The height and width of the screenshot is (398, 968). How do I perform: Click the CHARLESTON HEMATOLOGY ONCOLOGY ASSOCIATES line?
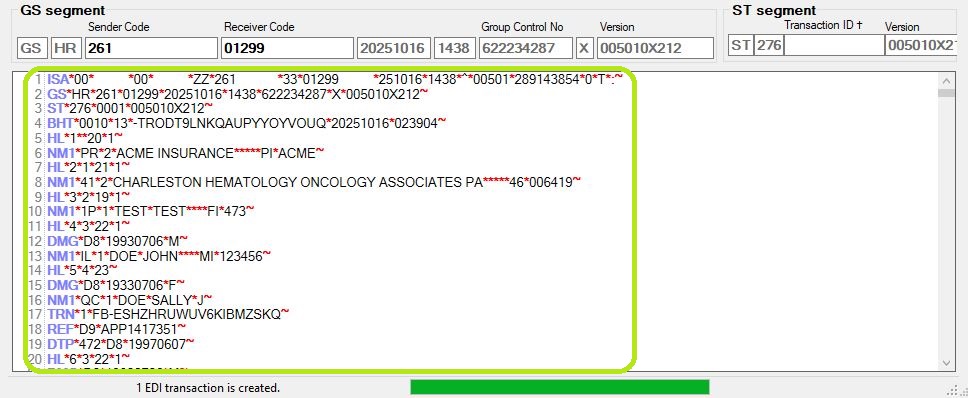click(314, 182)
